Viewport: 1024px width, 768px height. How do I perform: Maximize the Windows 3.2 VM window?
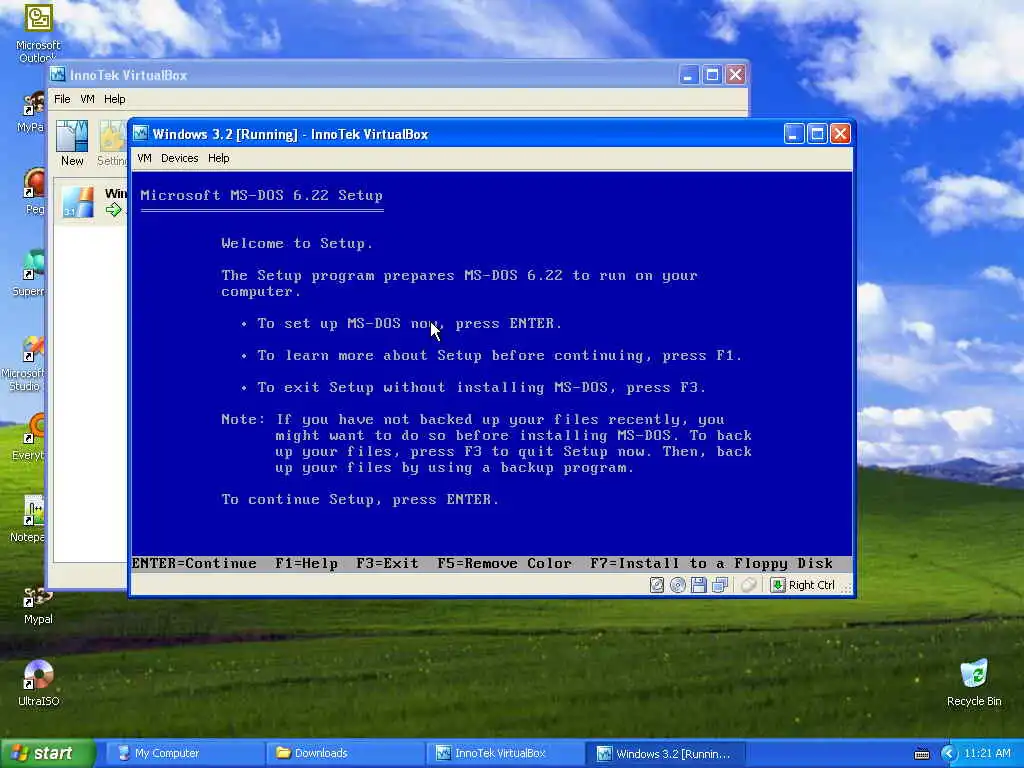pyautogui.click(x=817, y=134)
